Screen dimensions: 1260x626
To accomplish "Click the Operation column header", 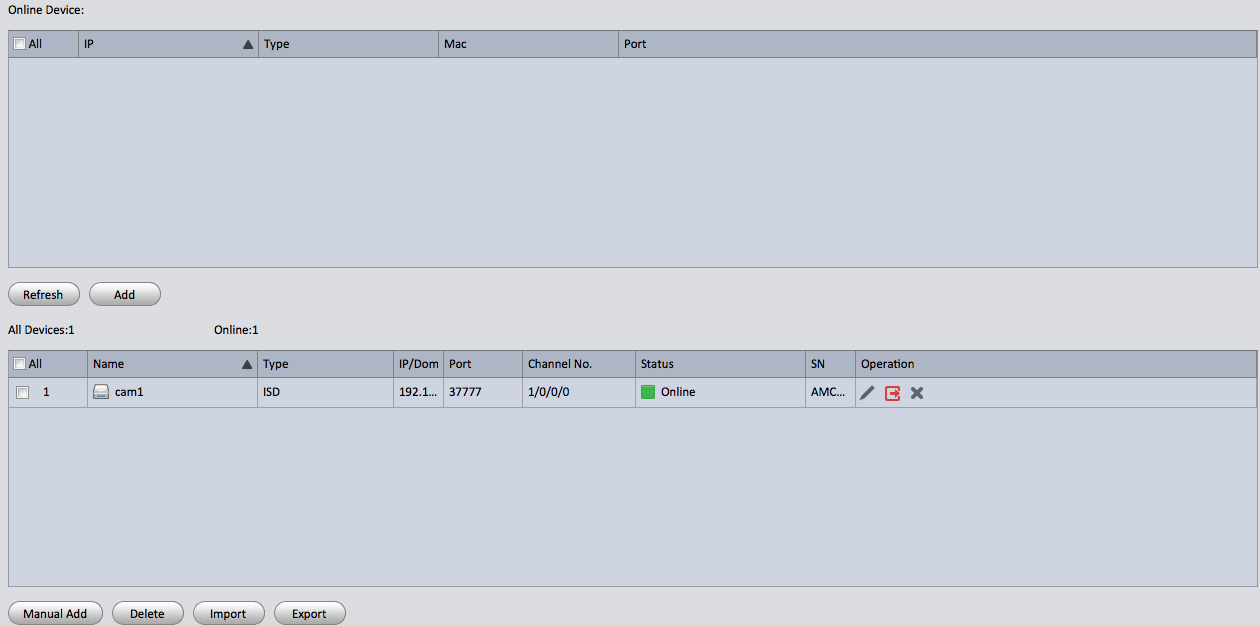I will pyautogui.click(x=1056, y=364).
